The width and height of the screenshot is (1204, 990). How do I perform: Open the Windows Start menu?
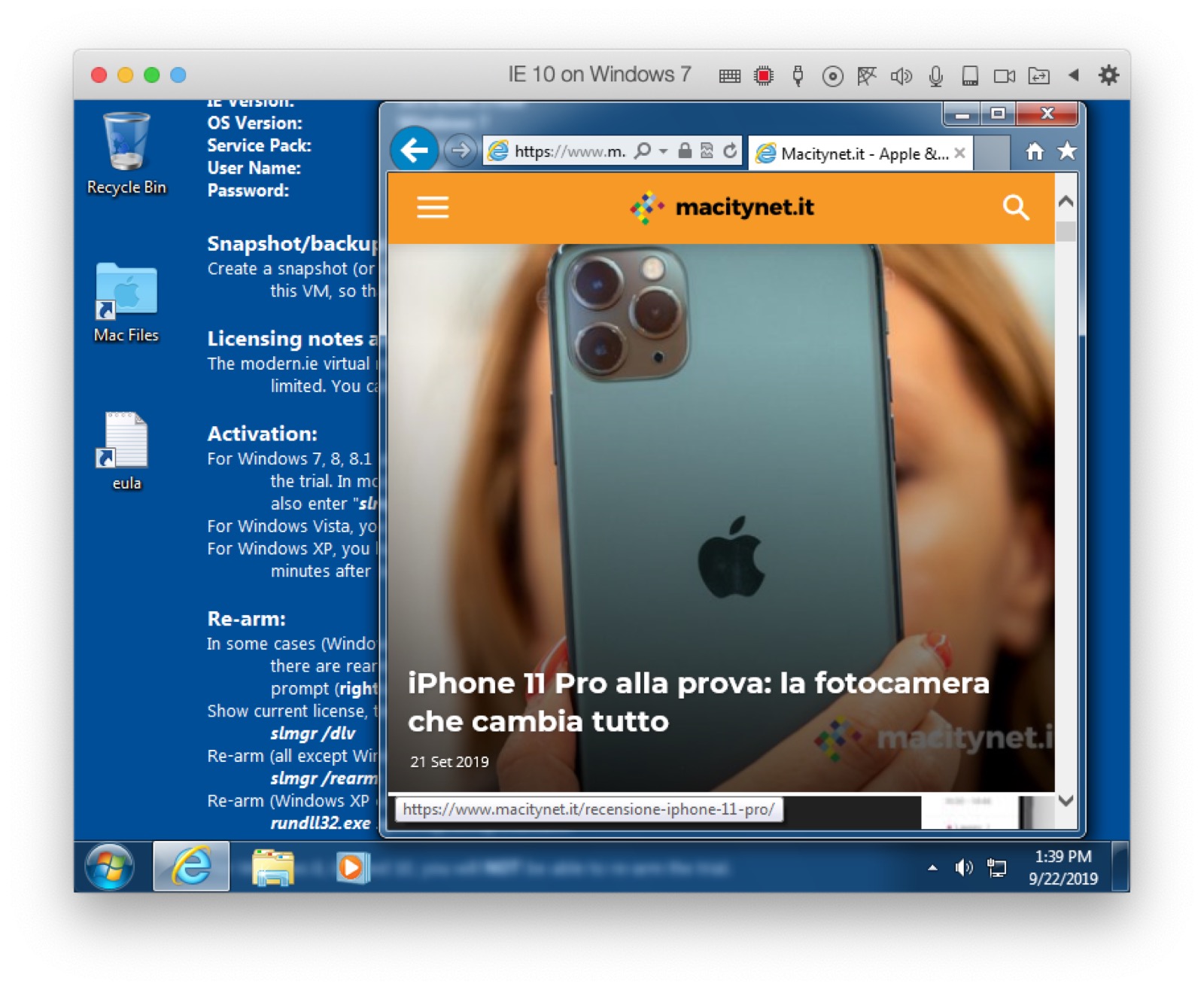coord(109,867)
